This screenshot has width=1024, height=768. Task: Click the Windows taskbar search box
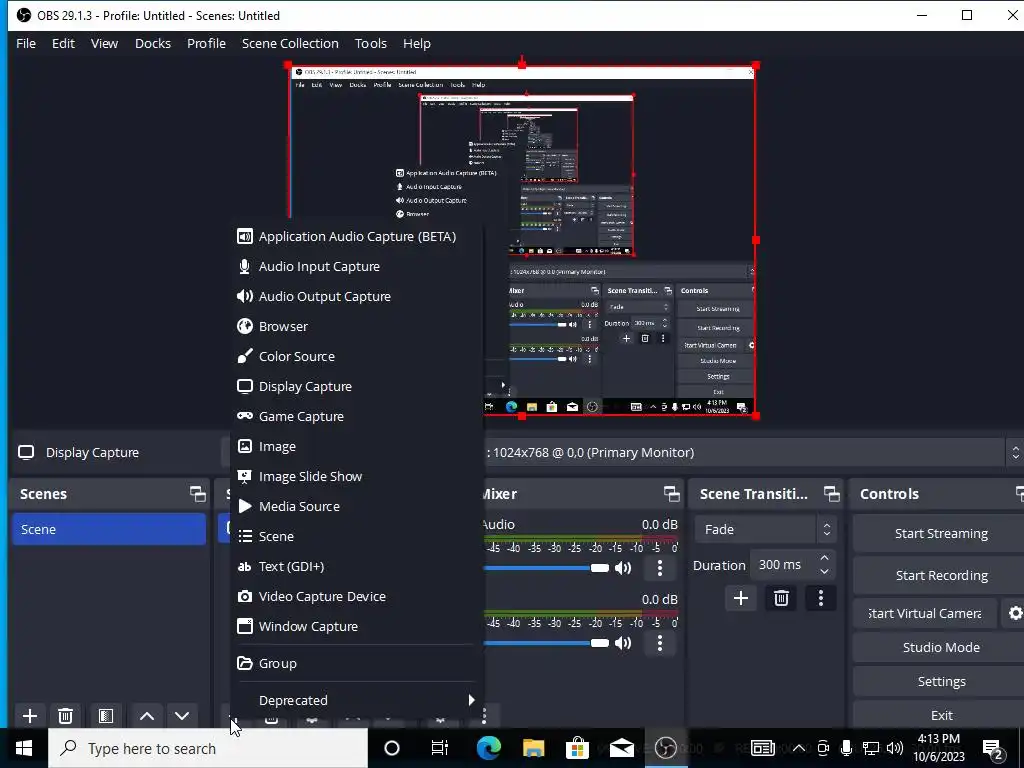pyautogui.click(x=208, y=748)
